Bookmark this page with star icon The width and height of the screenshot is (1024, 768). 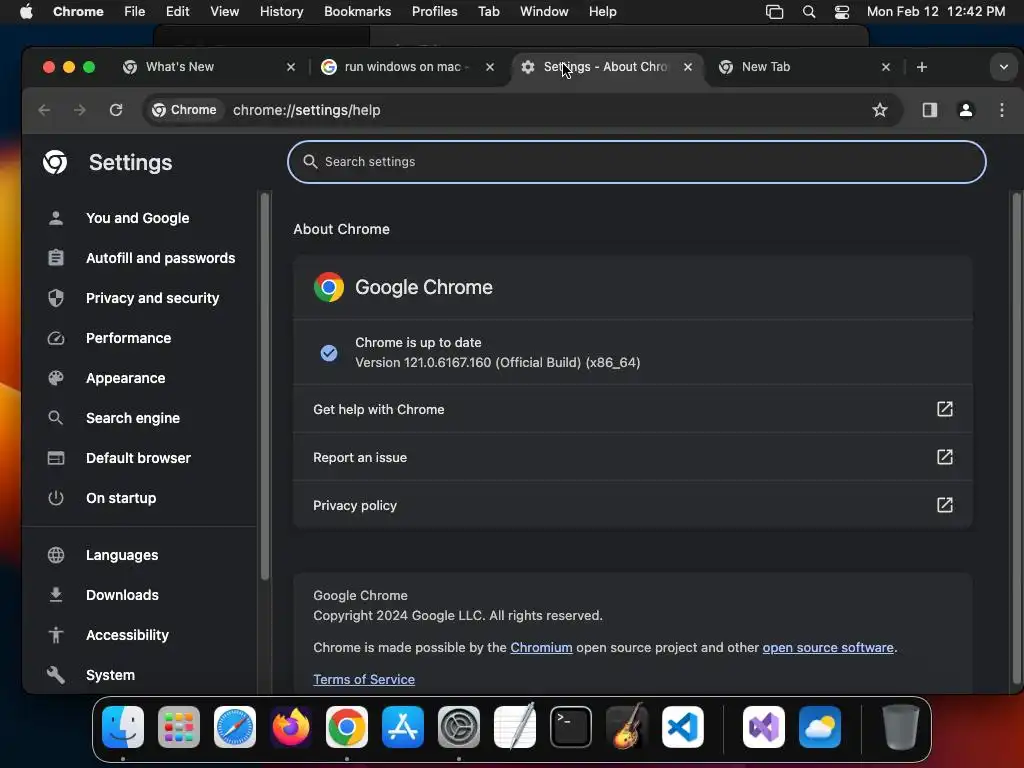coord(880,110)
